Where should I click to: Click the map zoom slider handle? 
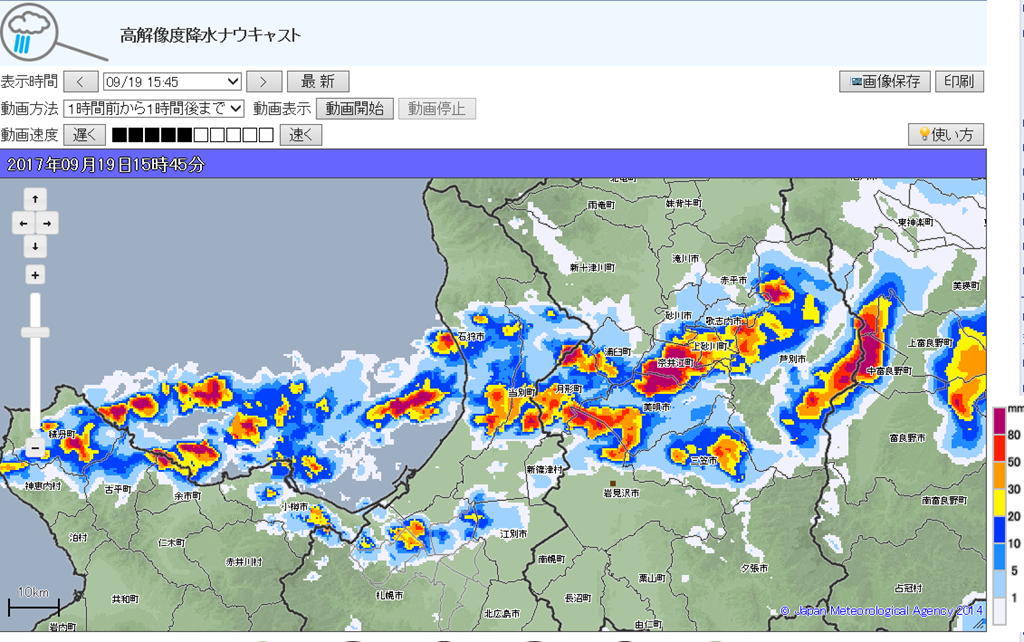(x=35, y=332)
